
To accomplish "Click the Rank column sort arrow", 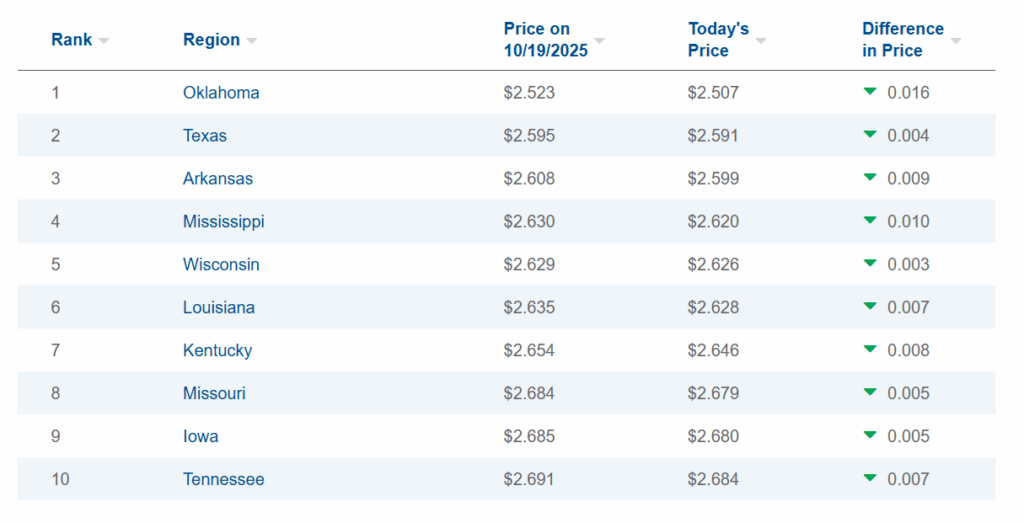I will point(104,41).
